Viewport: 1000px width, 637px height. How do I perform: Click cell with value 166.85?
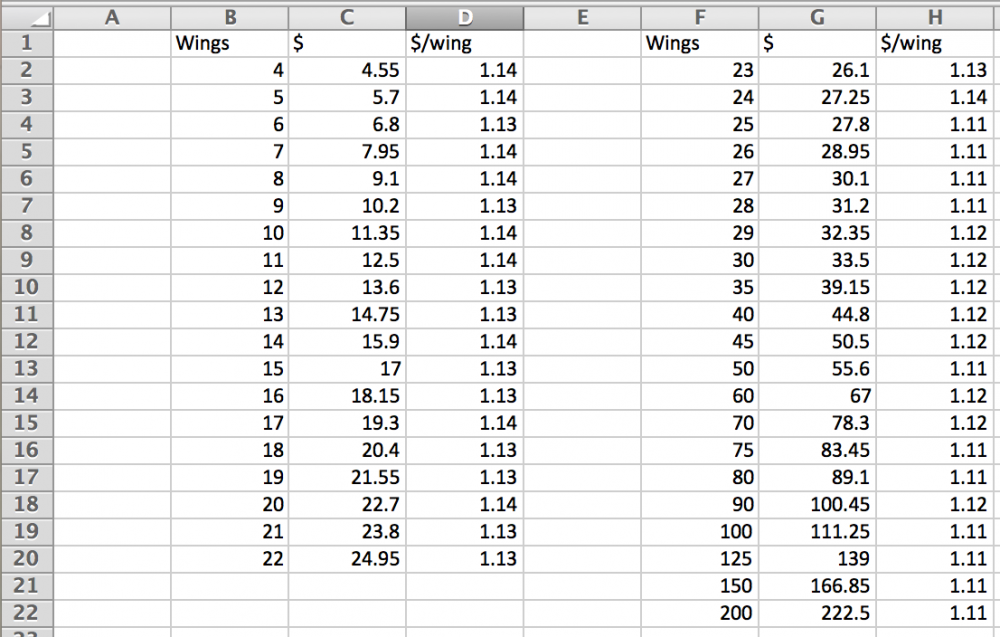pyautogui.click(x=817, y=587)
